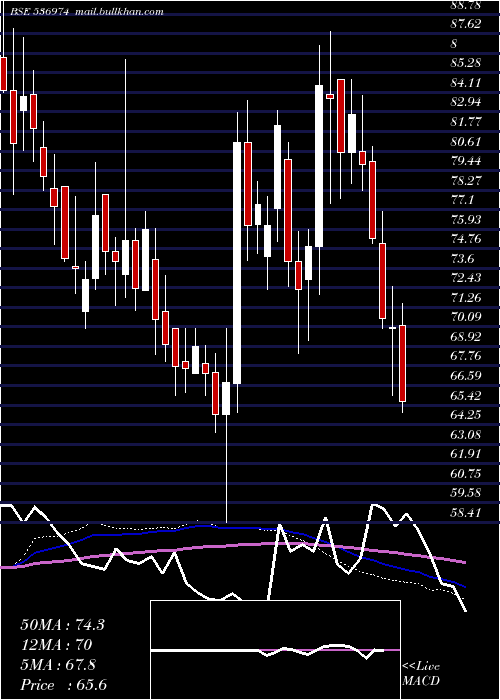Click the 66.59 price axis label

point(466,376)
